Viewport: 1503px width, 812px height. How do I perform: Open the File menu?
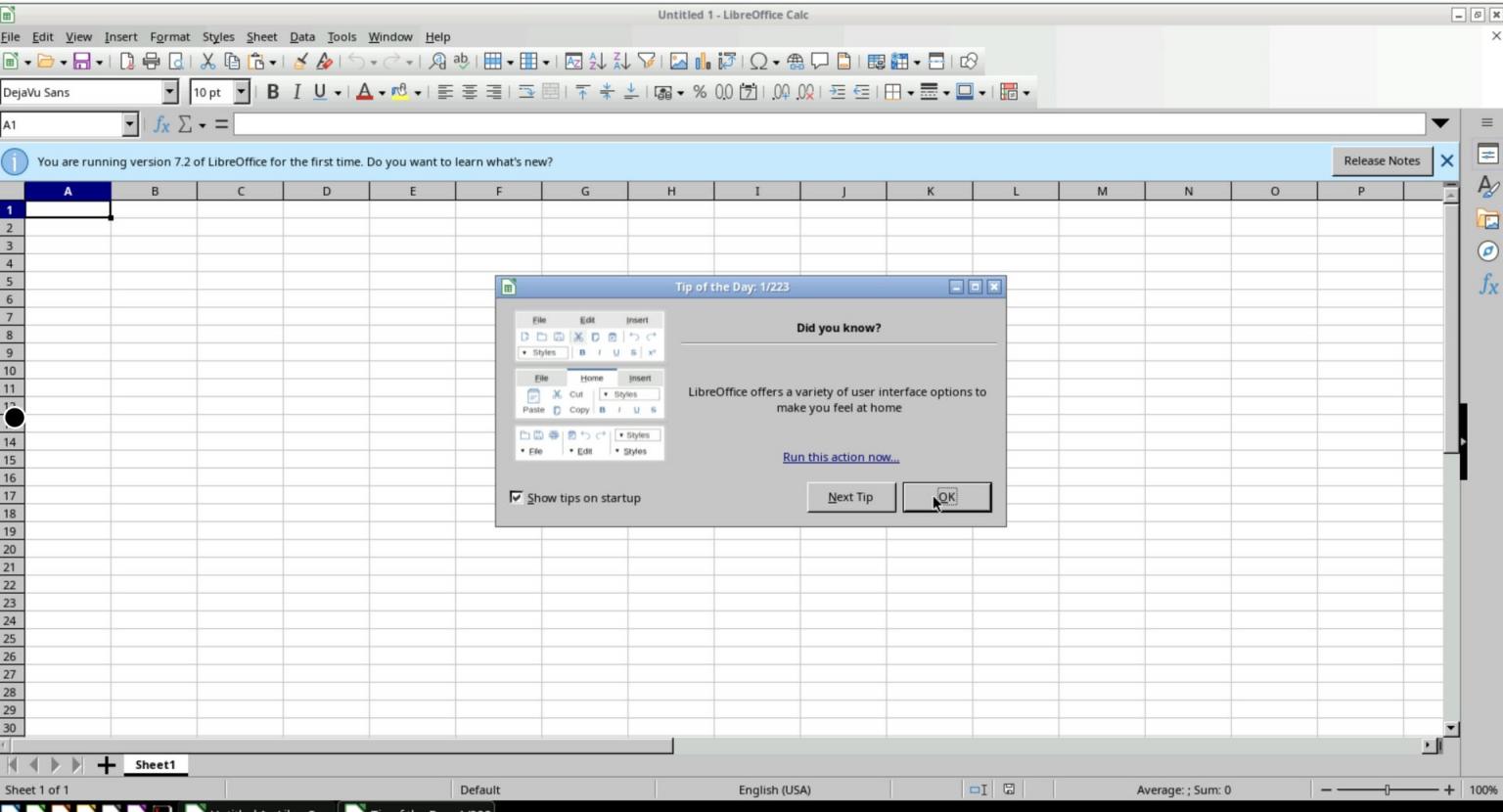[10, 37]
